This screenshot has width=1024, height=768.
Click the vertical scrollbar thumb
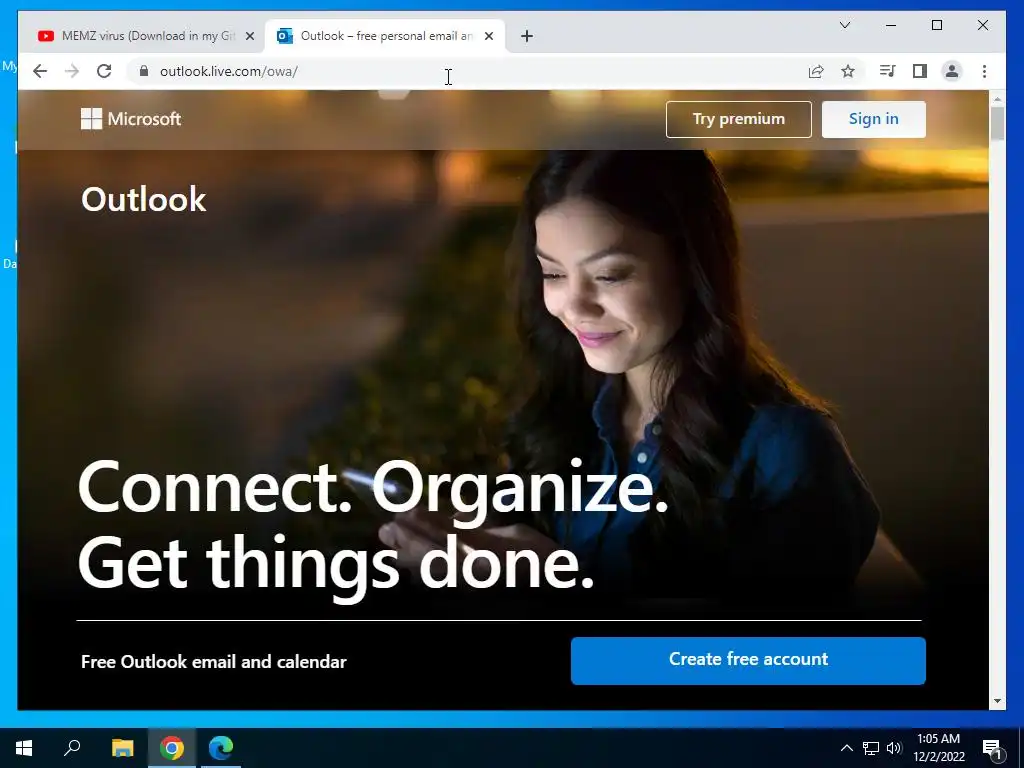997,123
